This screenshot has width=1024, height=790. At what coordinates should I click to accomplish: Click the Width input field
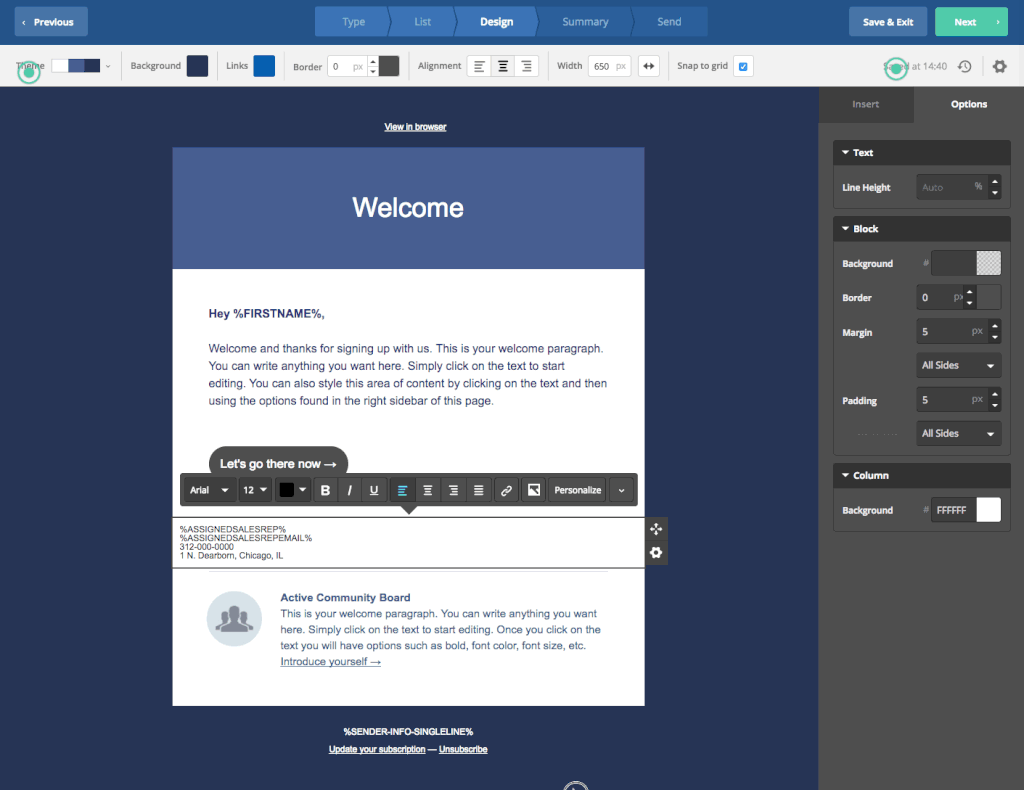click(601, 66)
